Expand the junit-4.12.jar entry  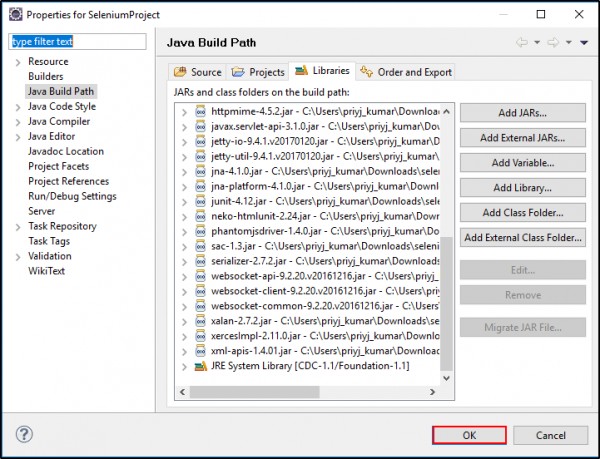(x=184, y=202)
